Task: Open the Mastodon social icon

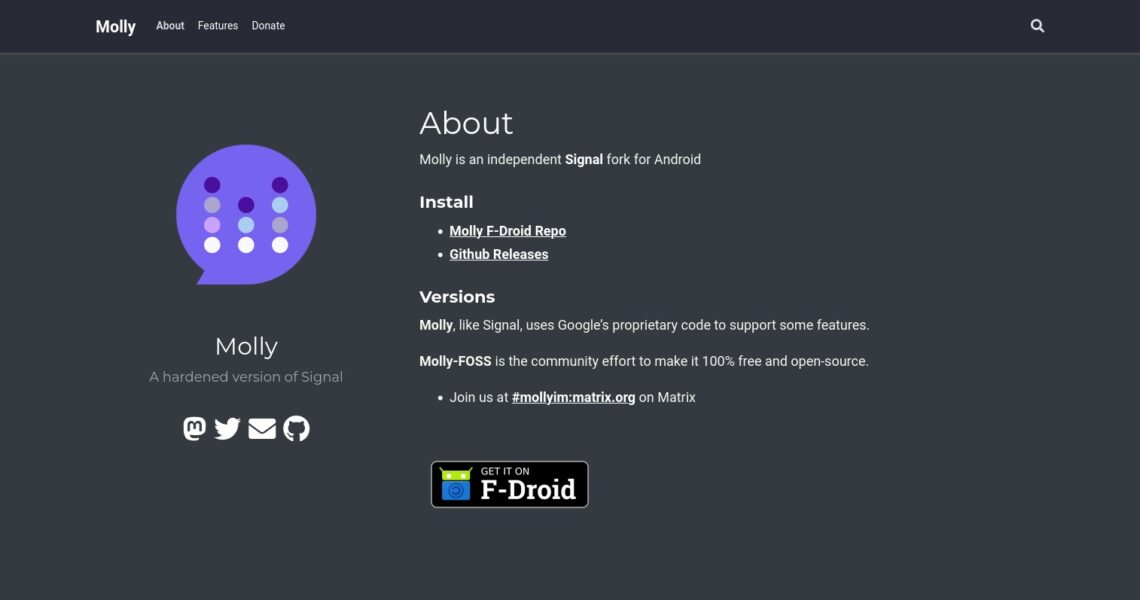Action: pos(195,429)
